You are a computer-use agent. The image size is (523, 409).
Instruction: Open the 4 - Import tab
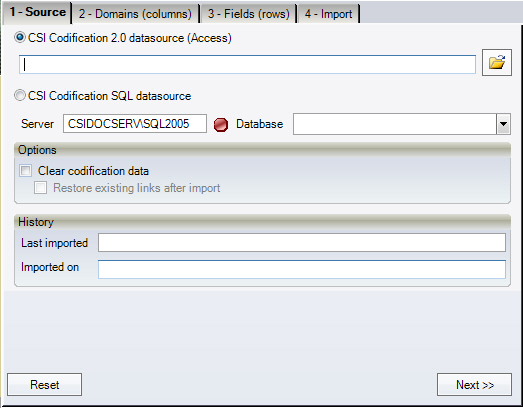(x=328, y=14)
